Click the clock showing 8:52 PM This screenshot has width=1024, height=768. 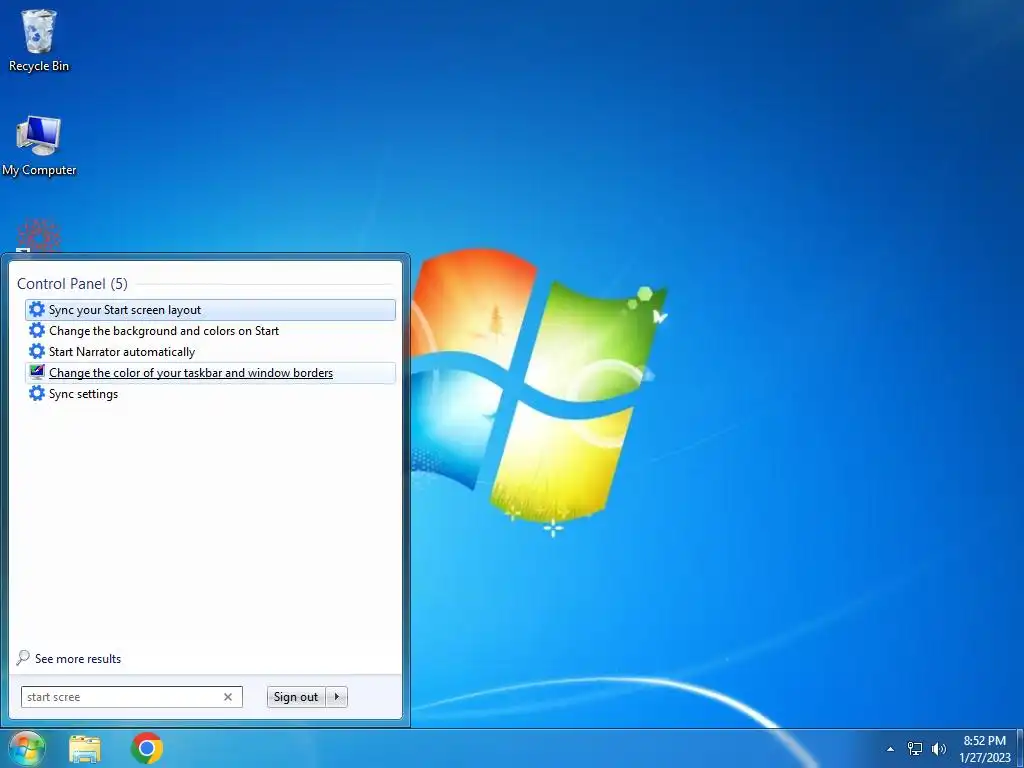pos(984,741)
